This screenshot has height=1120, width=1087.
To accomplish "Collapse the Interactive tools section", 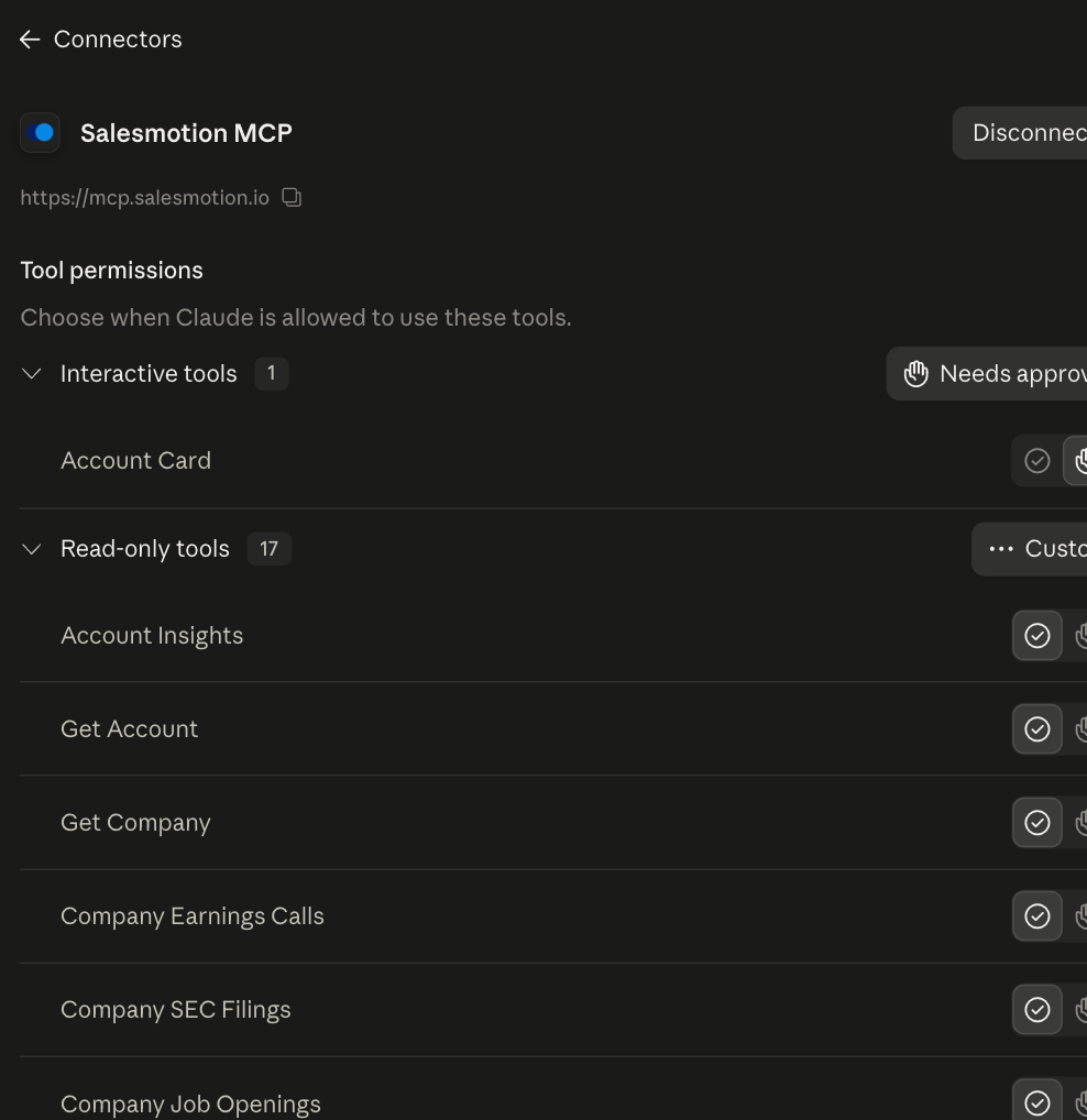I will coord(31,374).
